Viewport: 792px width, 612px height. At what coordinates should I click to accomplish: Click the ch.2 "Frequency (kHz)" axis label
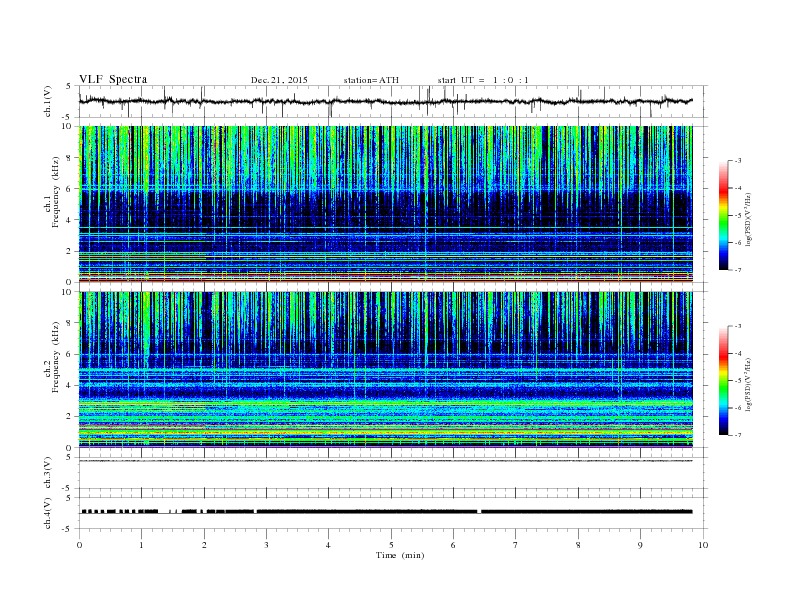click(x=56, y=356)
